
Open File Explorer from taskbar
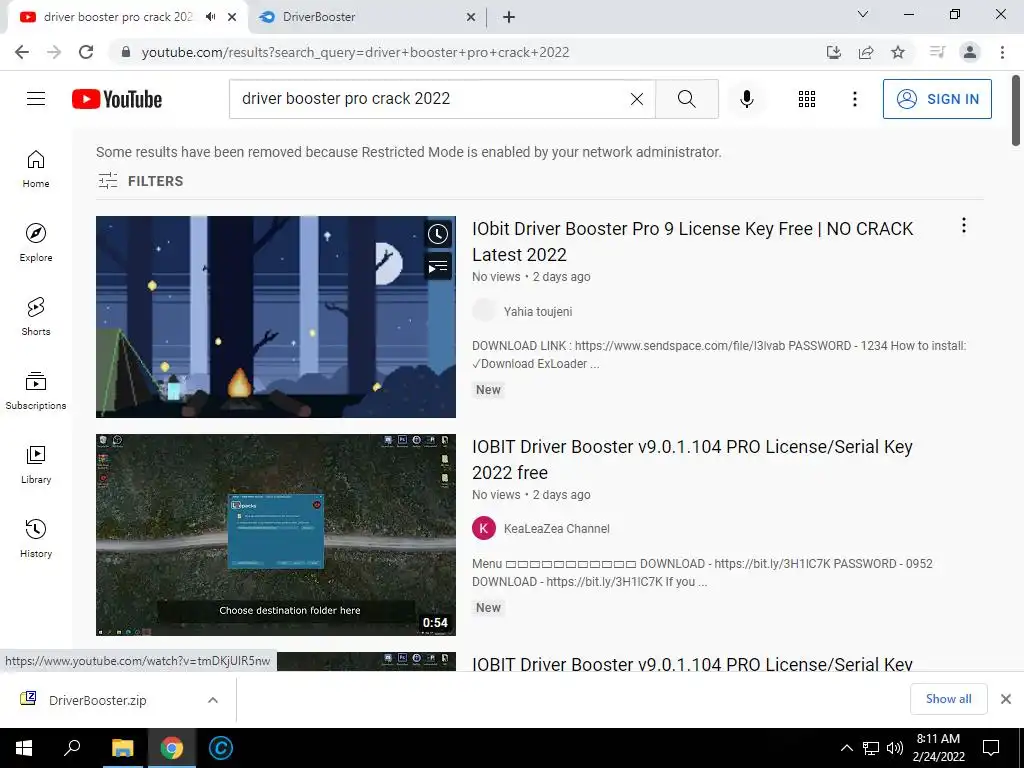tap(122, 748)
